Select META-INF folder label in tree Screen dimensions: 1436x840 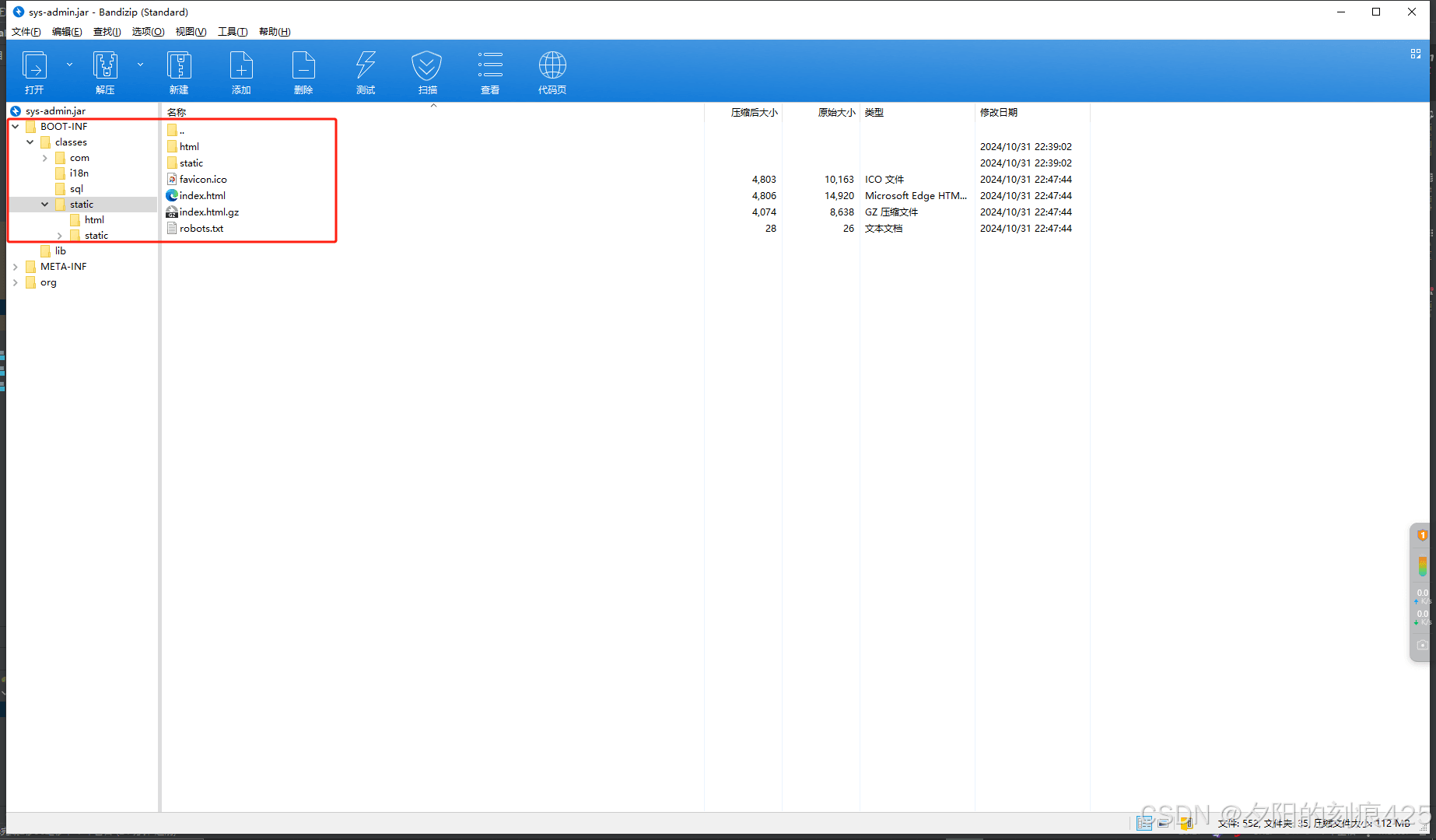point(64,266)
